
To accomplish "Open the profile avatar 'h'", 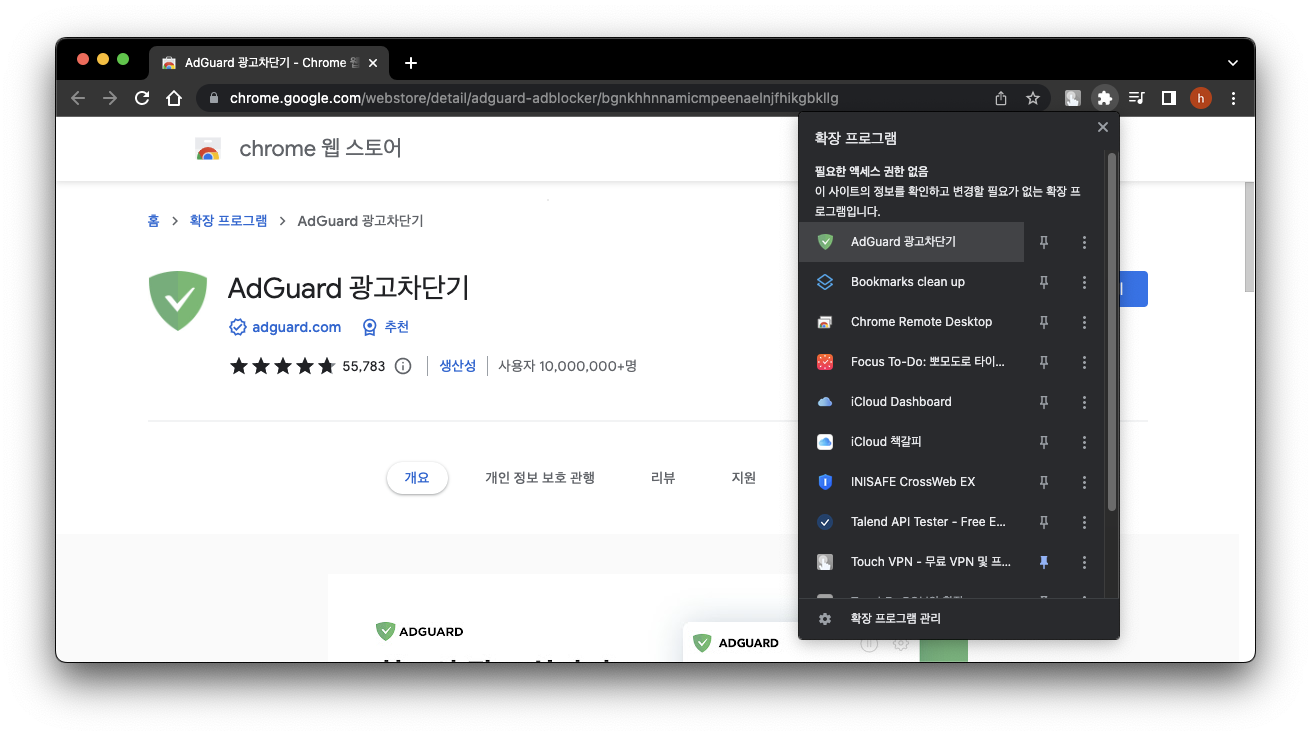I will coord(1200,98).
